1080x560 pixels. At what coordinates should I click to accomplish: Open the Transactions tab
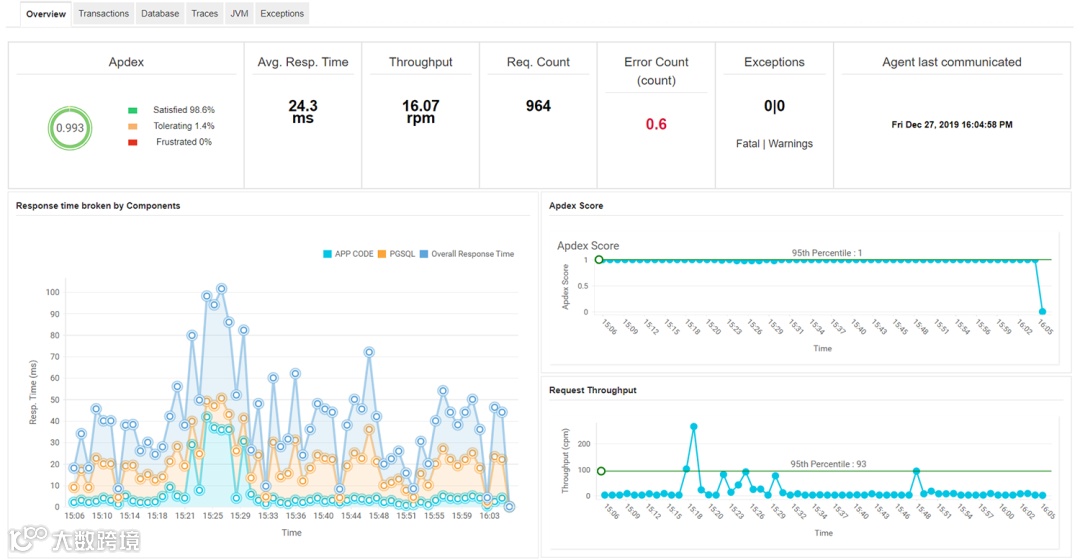click(x=103, y=14)
